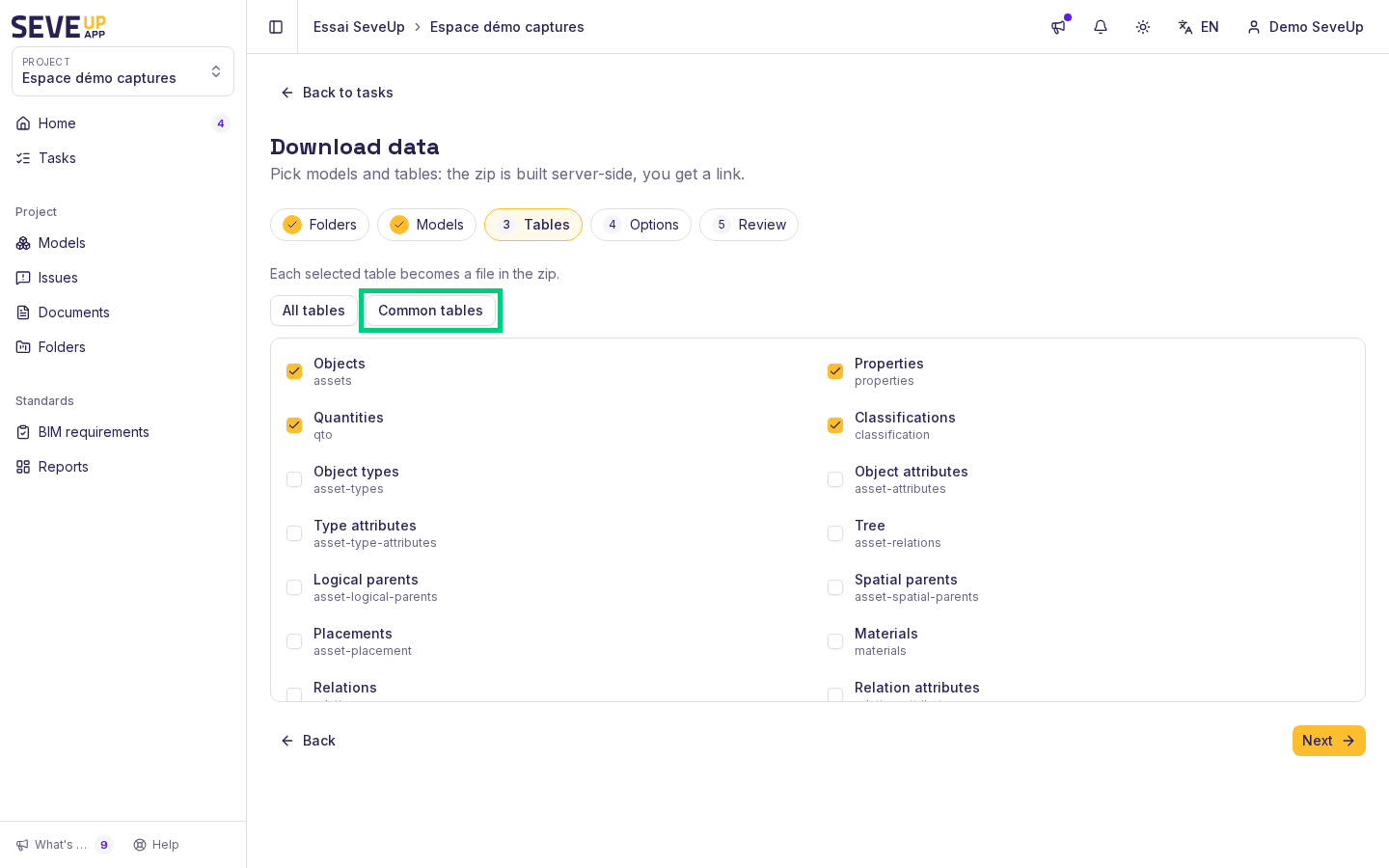Toggle the sidebar panel icon

(276, 27)
